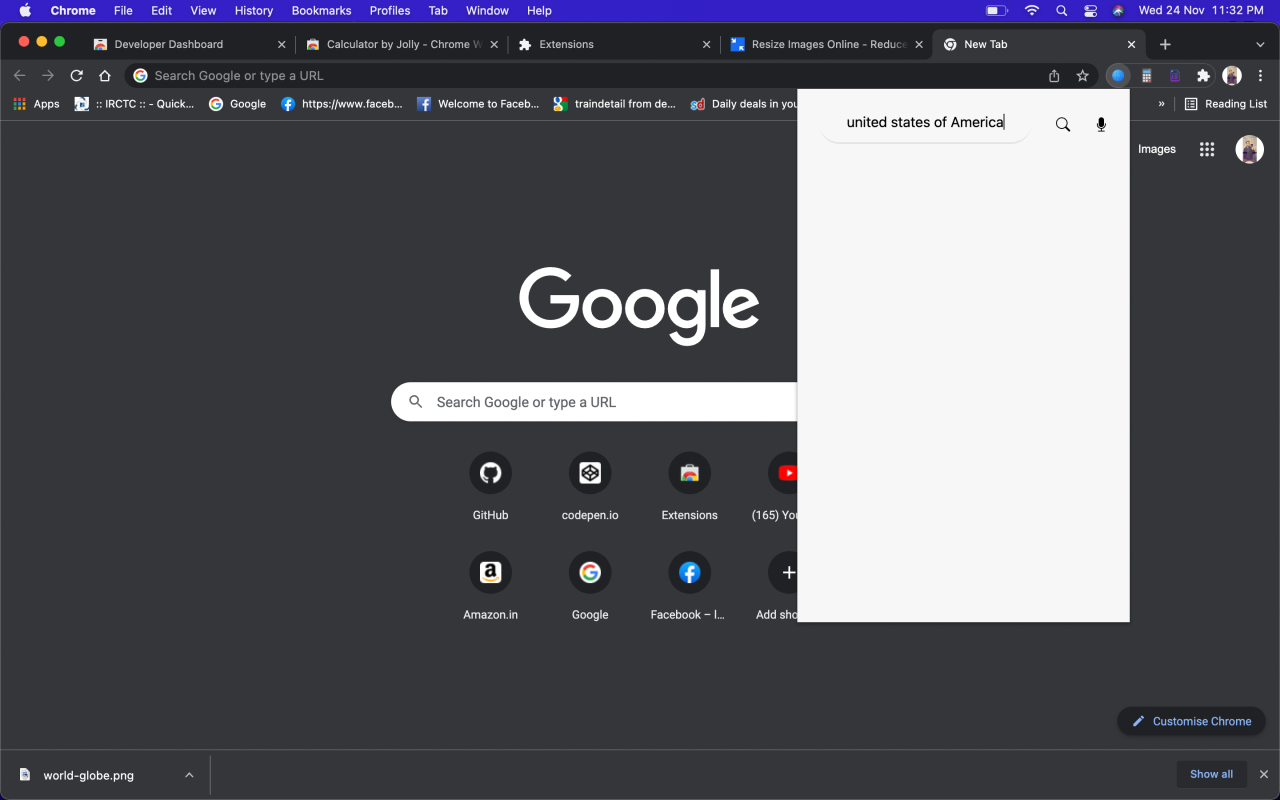The image size is (1280, 800).
Task: Click the purple extension icon in the toolbar
Action: tap(1175, 76)
